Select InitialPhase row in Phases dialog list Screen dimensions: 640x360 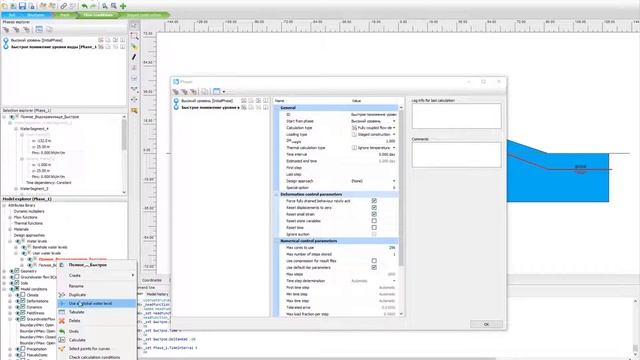tap(220, 100)
